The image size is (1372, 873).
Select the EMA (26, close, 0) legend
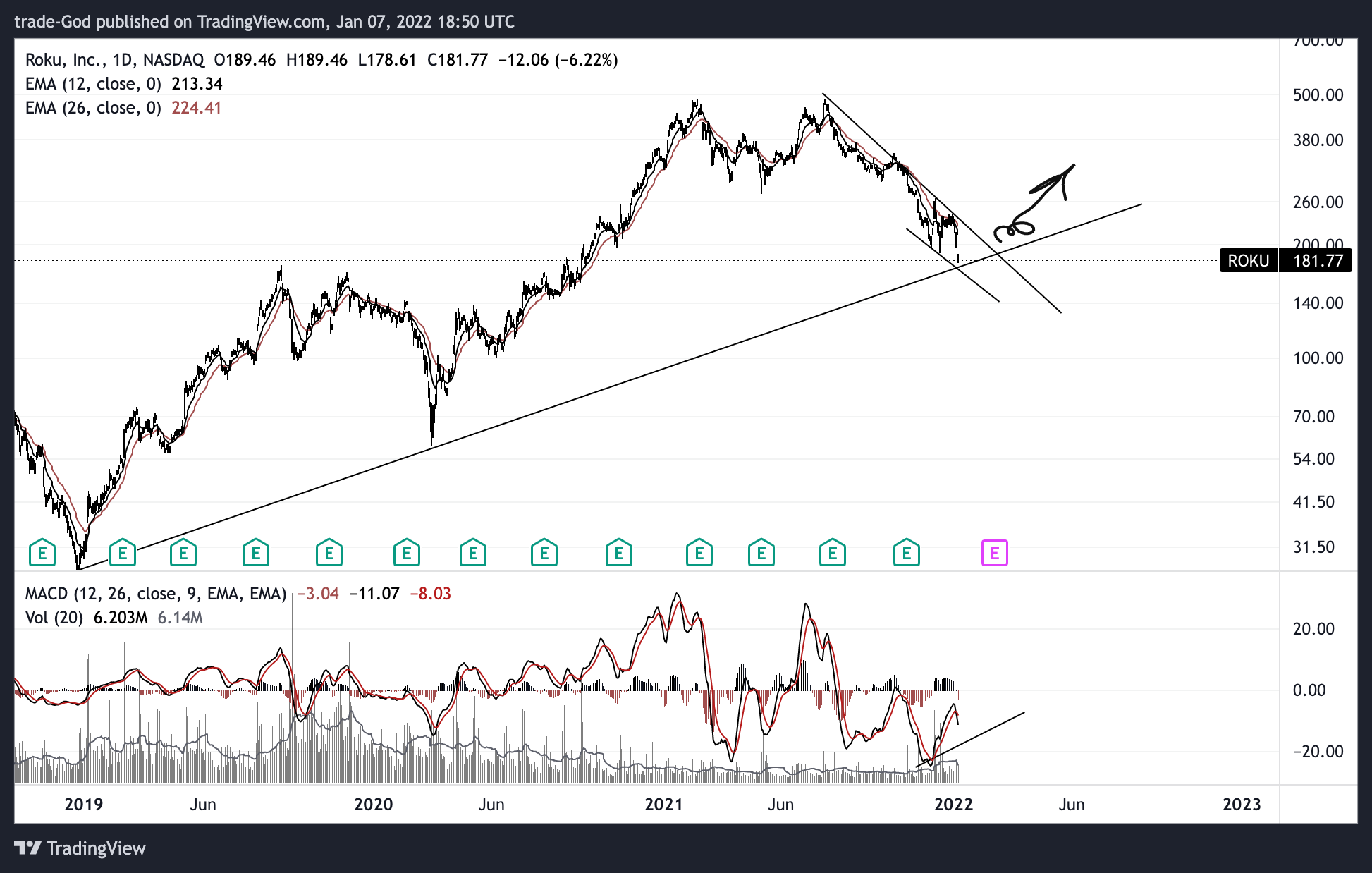click(93, 108)
